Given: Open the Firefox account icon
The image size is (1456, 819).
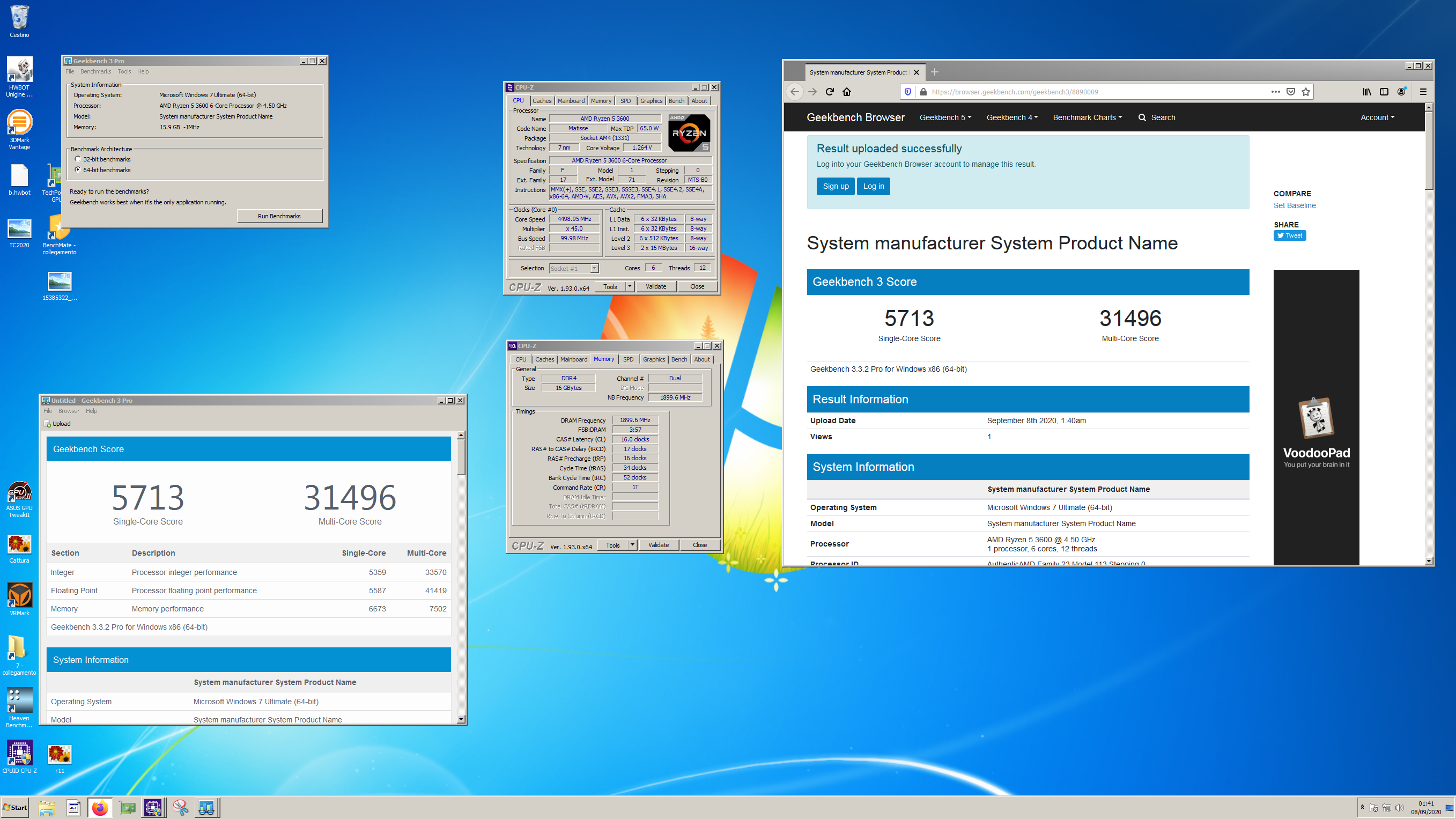Looking at the screenshot, I should pos(1402,92).
